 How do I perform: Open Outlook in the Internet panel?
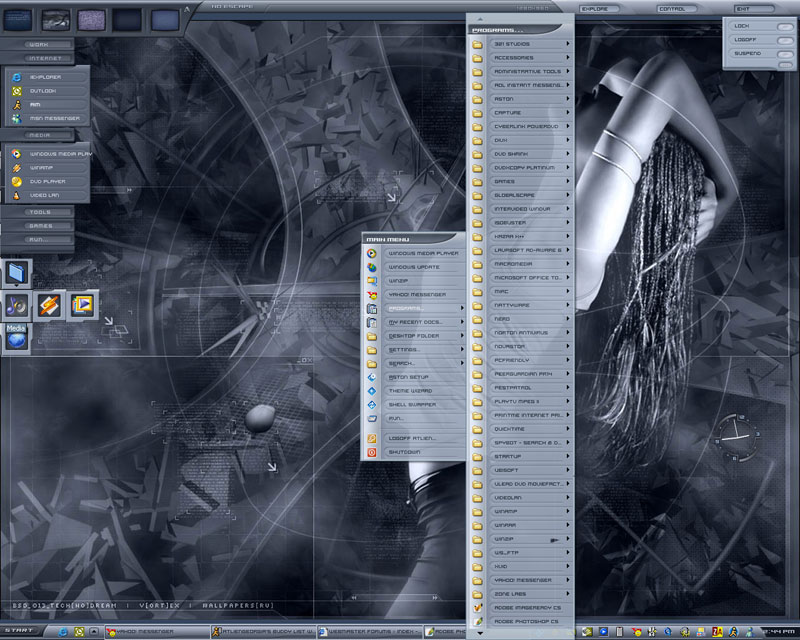coord(44,90)
